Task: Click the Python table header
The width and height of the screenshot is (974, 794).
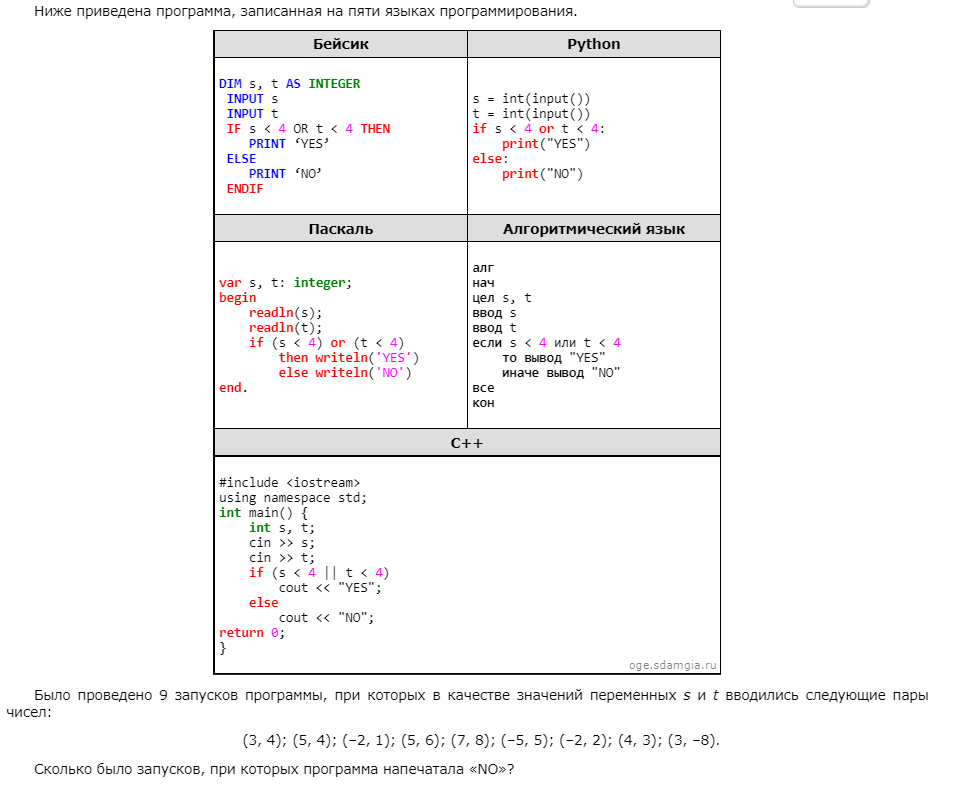Action: pyautogui.click(x=593, y=44)
